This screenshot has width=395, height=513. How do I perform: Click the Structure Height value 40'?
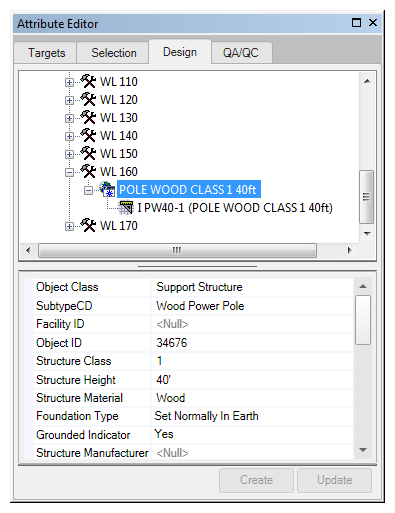252,379
